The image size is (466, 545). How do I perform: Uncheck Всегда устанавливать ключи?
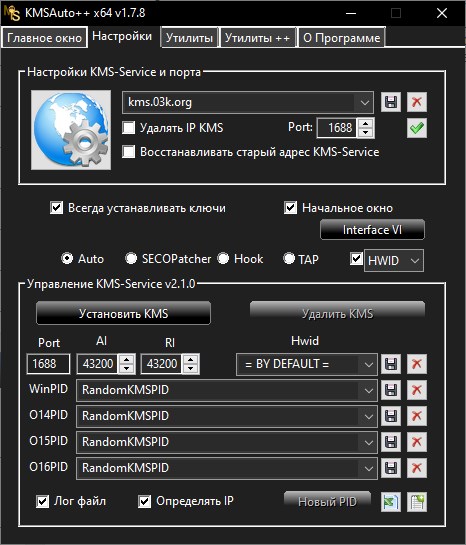(x=56, y=208)
